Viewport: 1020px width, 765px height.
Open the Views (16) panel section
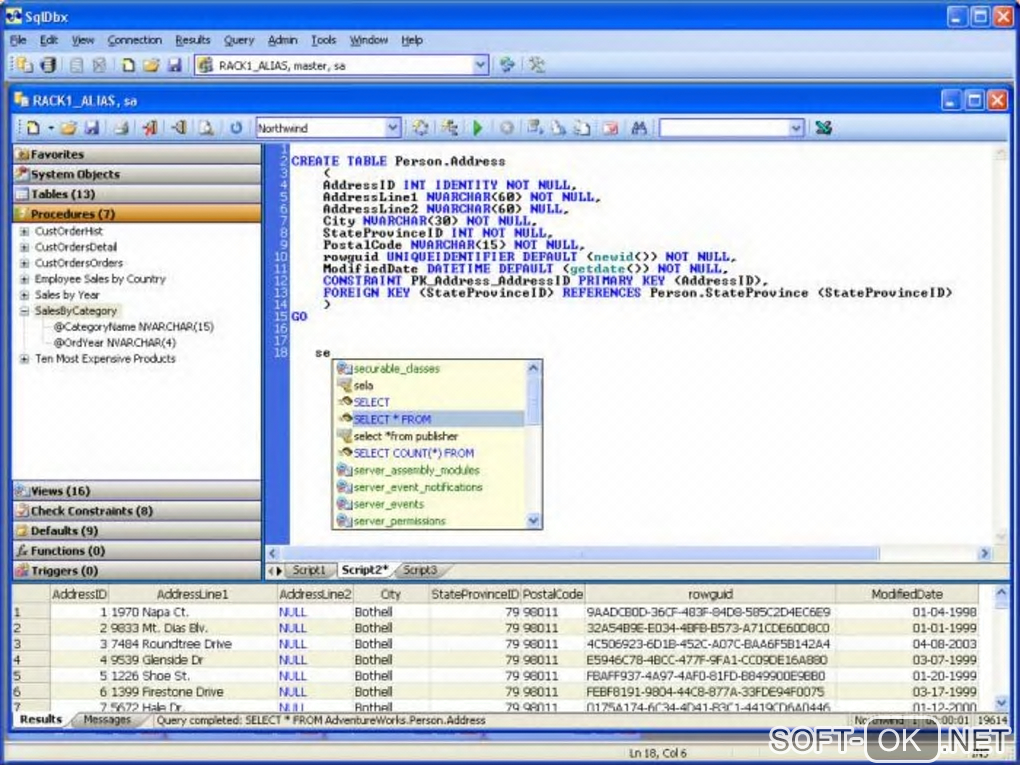click(60, 491)
